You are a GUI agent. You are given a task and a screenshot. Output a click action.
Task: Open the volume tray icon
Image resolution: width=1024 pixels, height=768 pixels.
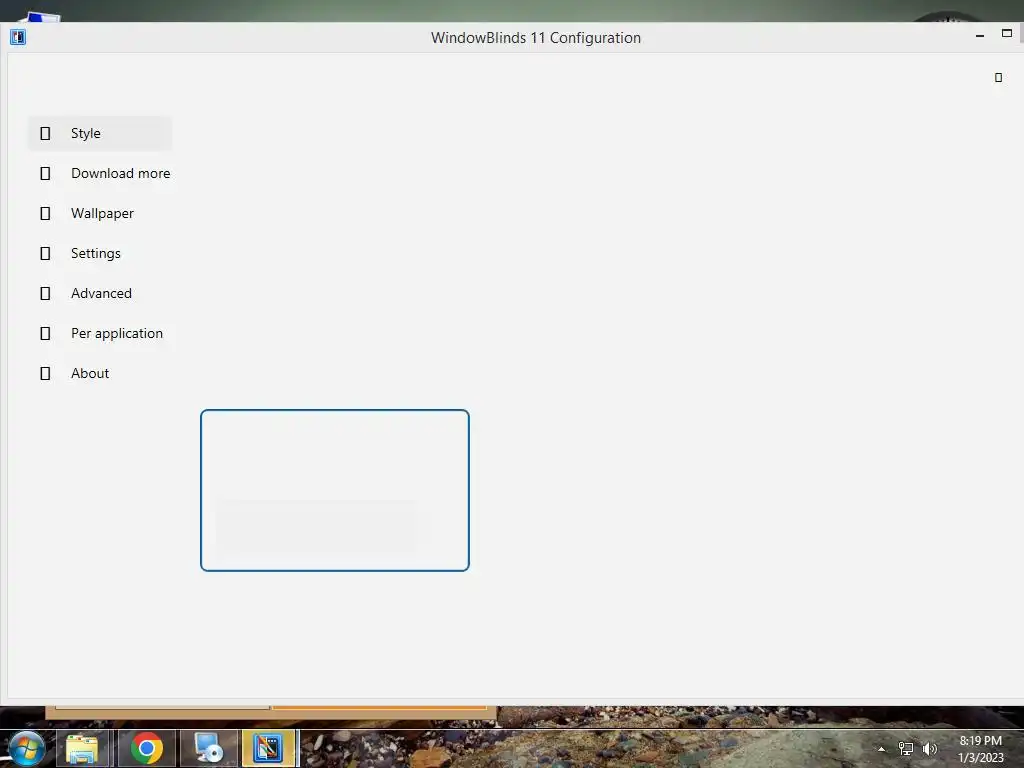(x=929, y=749)
